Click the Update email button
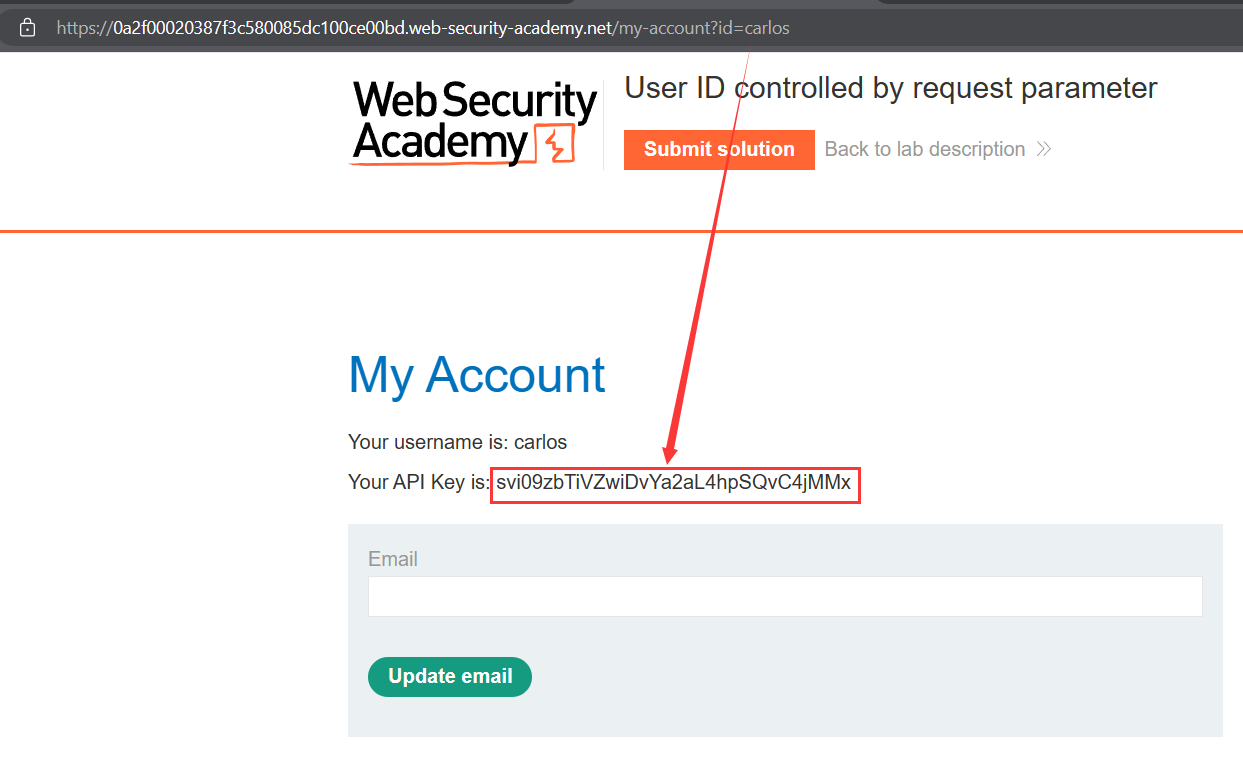The width and height of the screenshot is (1243, 770). point(450,677)
